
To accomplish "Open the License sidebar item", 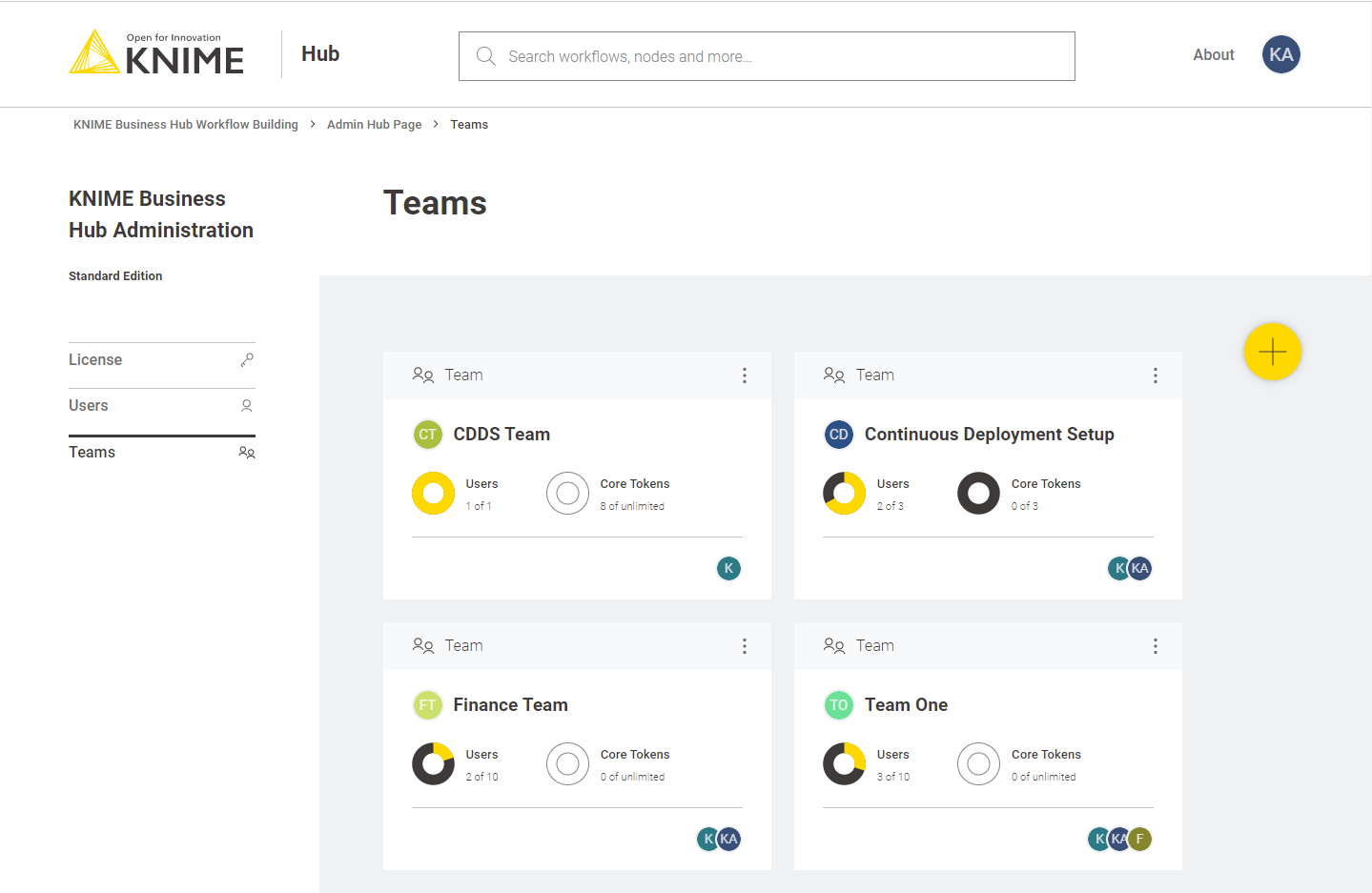I will coord(162,360).
